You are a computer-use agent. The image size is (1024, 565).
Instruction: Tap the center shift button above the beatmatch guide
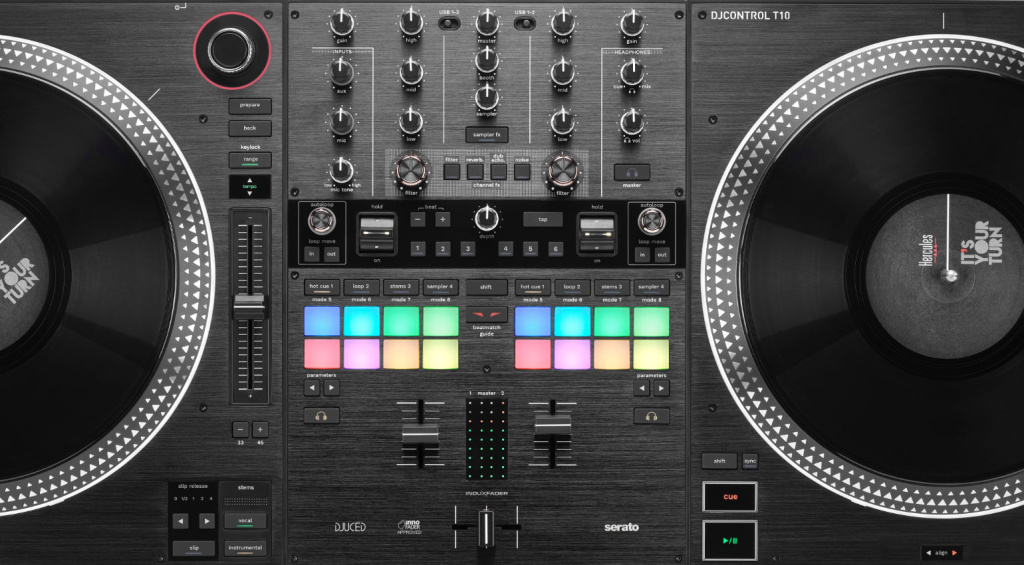(x=487, y=287)
